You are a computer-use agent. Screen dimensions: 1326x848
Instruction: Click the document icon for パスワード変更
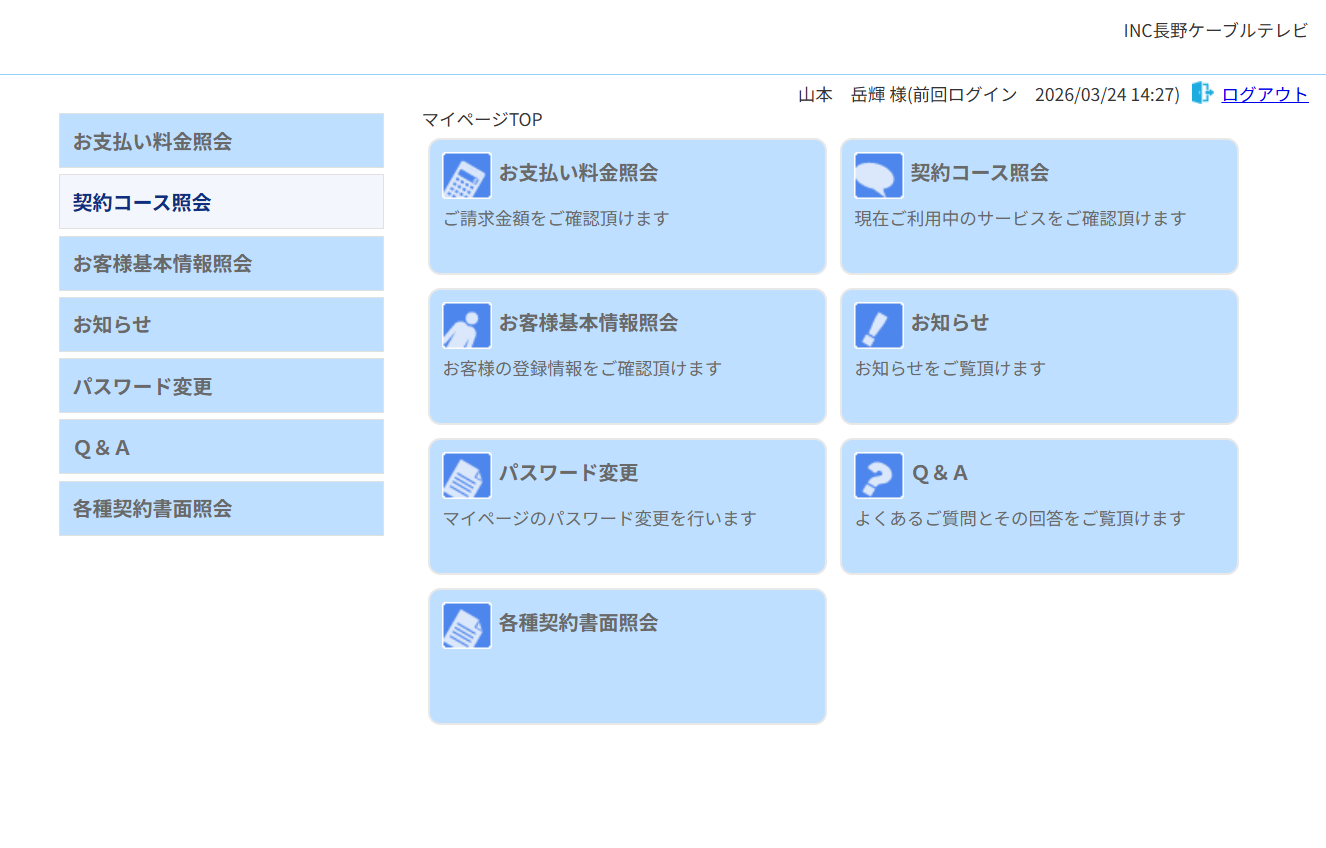[466, 476]
